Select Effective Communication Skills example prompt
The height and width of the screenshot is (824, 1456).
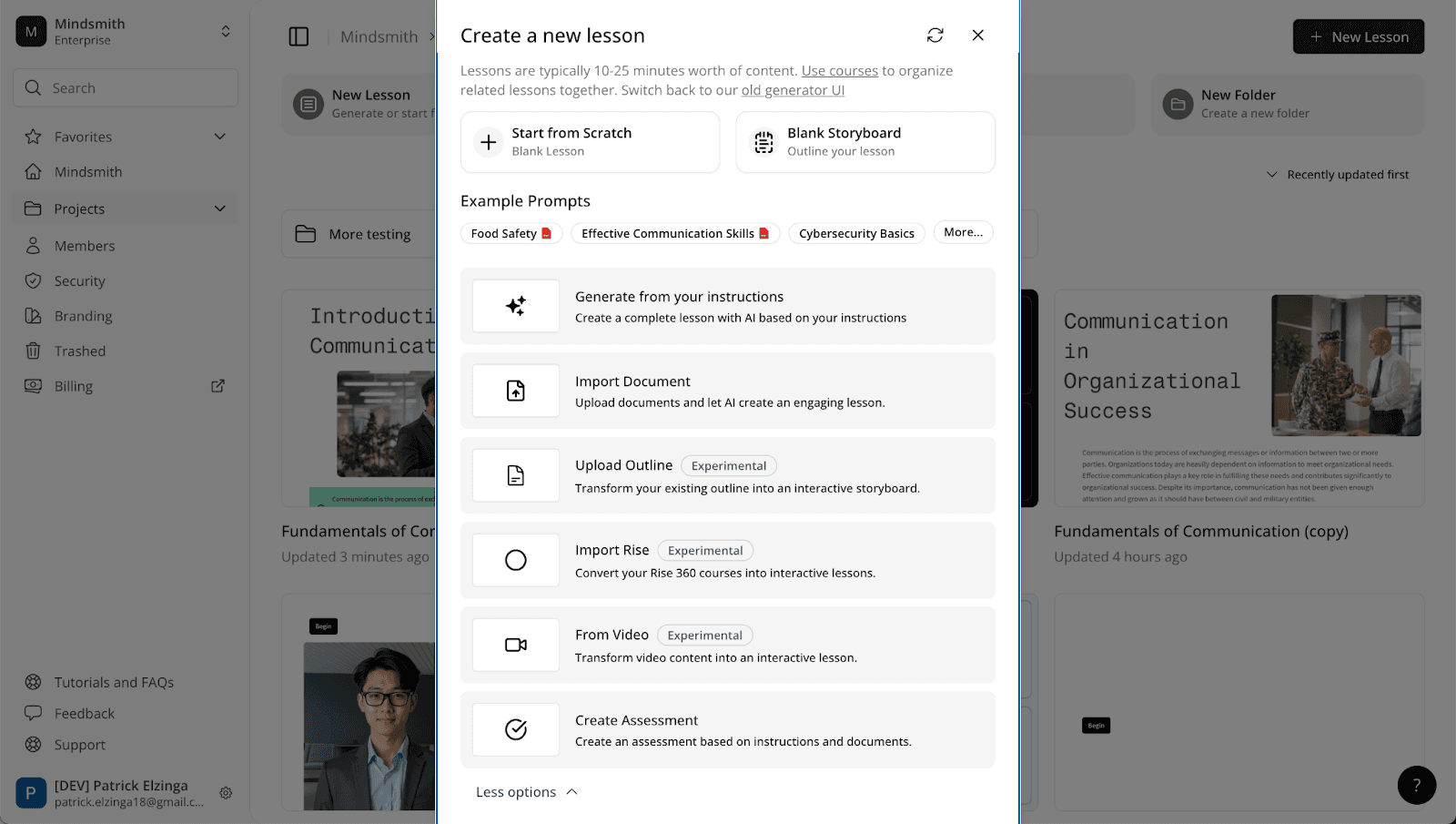pyautogui.click(x=675, y=233)
